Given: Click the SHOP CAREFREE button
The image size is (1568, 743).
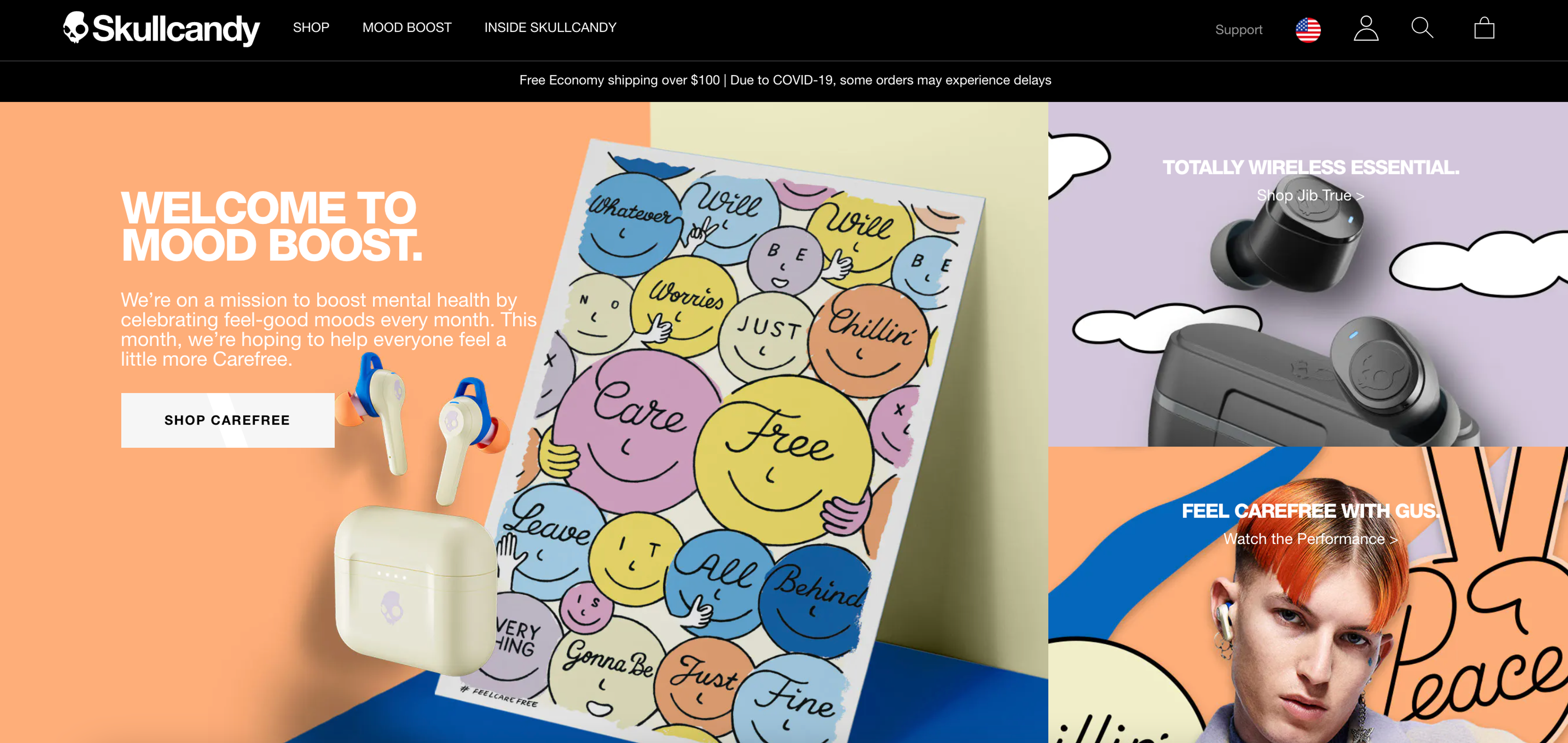Looking at the screenshot, I should tap(228, 420).
